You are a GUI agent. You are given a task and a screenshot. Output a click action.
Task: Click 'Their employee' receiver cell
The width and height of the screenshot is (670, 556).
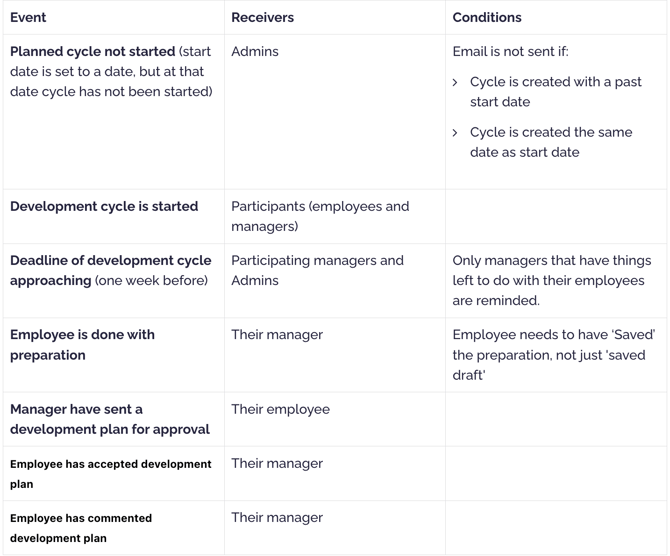pyautogui.click(x=280, y=409)
